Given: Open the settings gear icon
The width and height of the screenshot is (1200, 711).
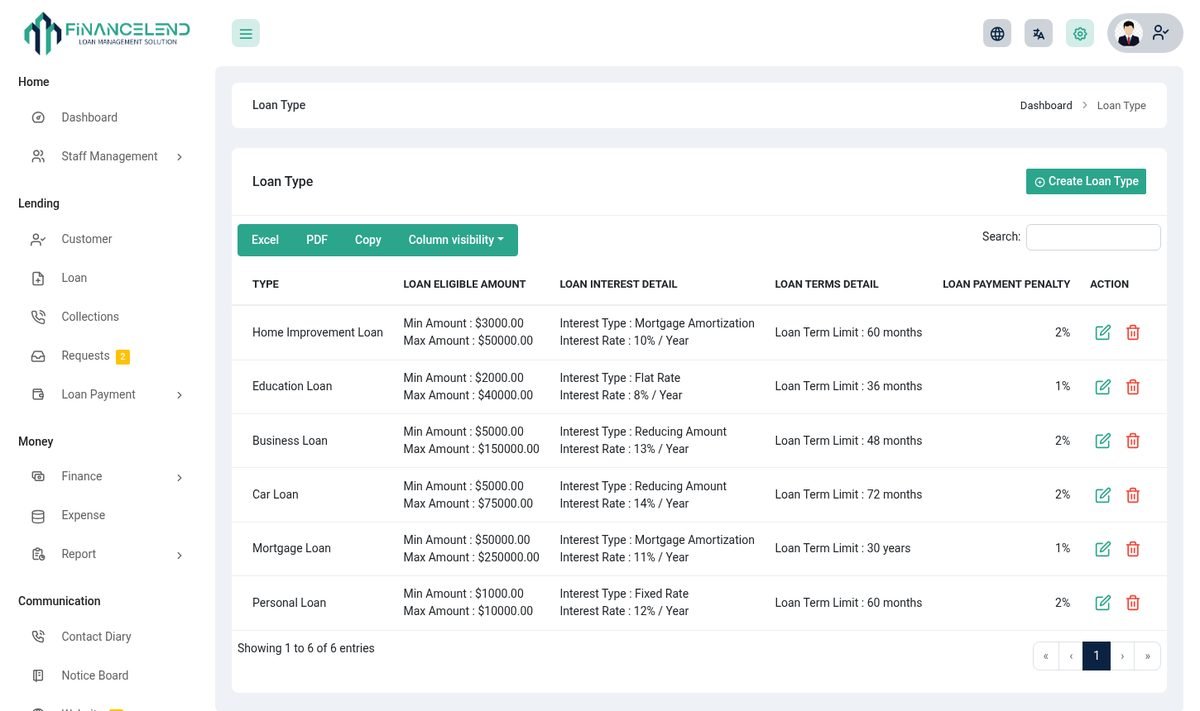Looking at the screenshot, I should pos(1080,33).
